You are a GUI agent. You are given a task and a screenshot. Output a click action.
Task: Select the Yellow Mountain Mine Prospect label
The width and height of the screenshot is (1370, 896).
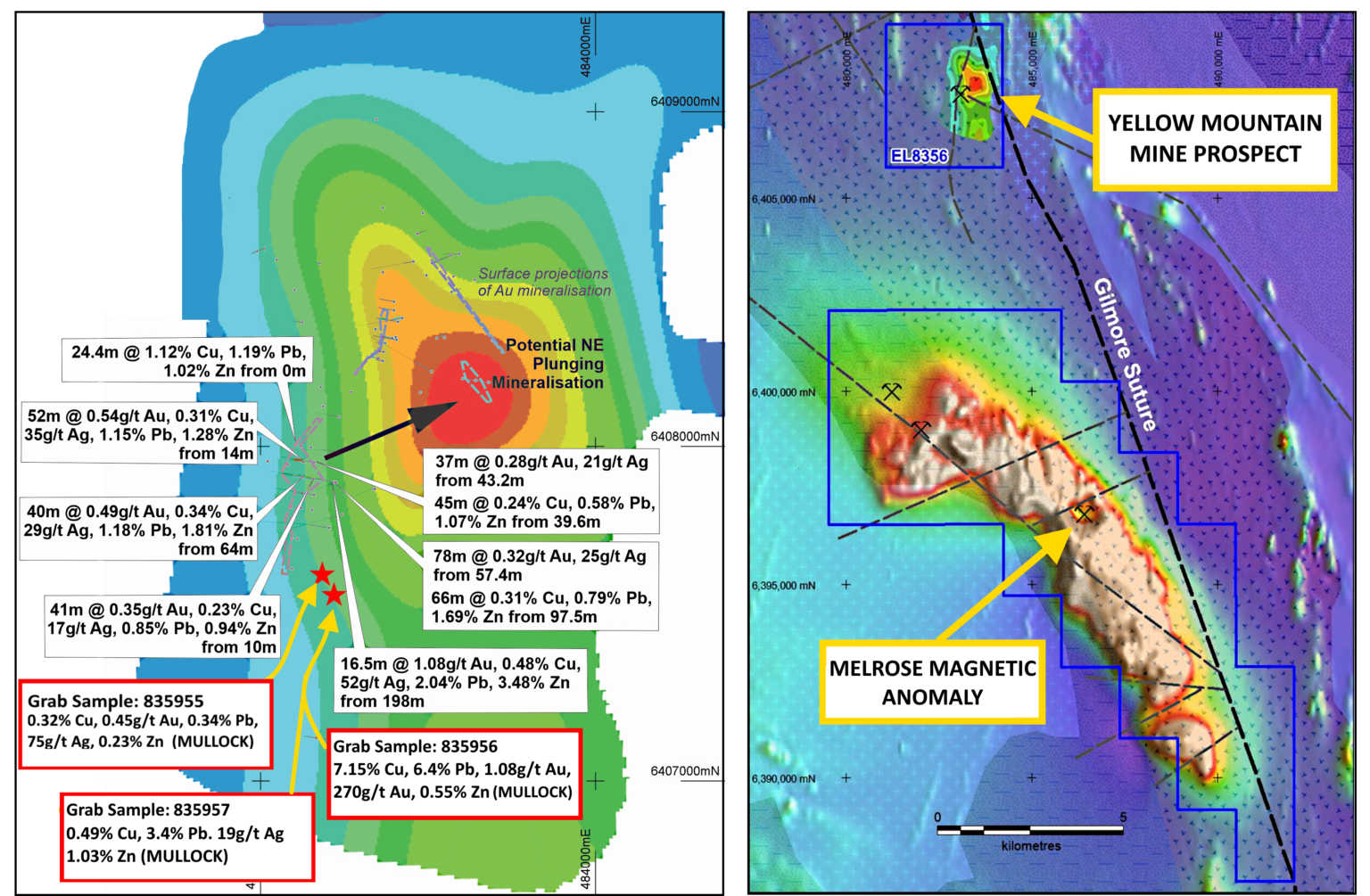click(1216, 137)
